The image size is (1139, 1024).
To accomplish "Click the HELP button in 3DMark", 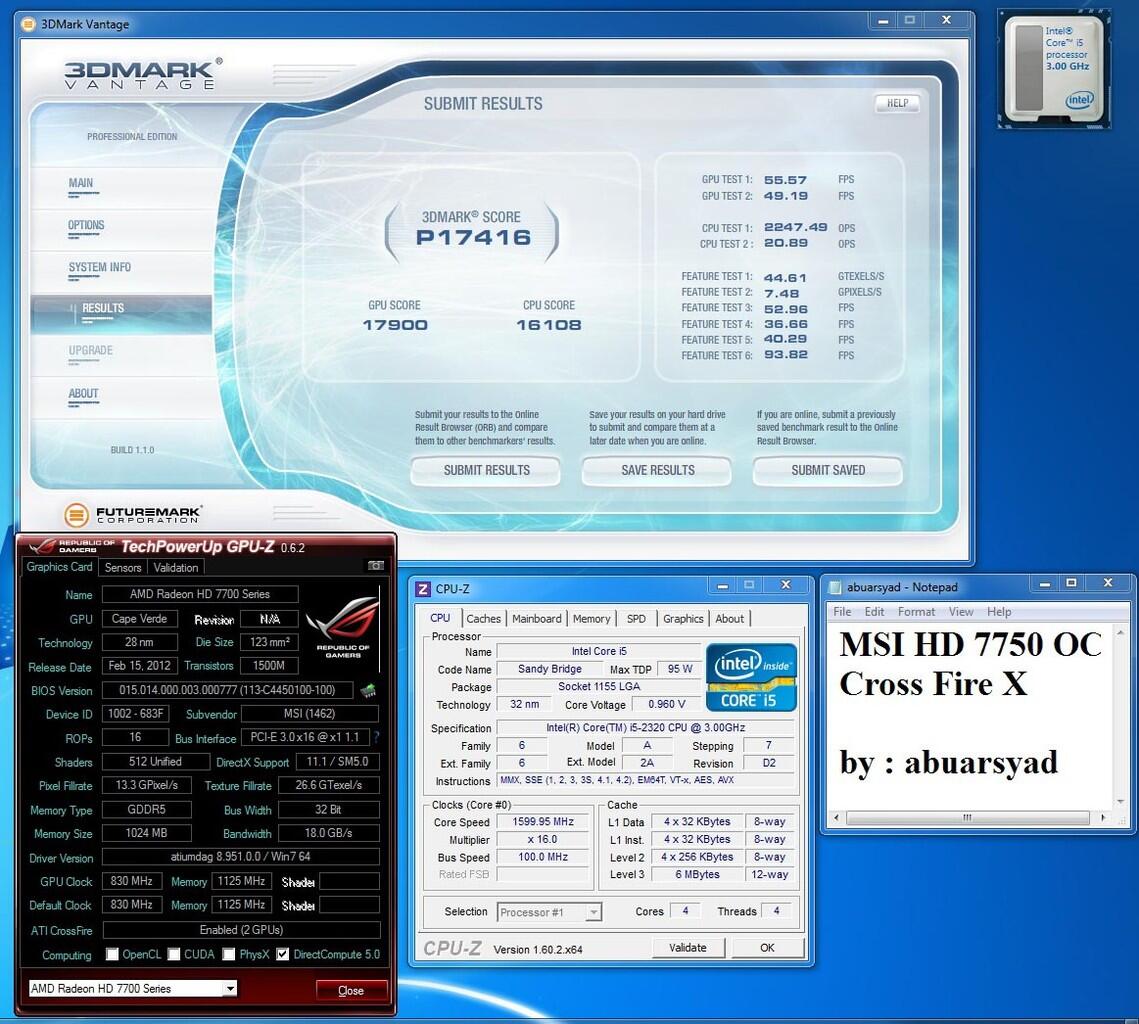I will [x=897, y=103].
